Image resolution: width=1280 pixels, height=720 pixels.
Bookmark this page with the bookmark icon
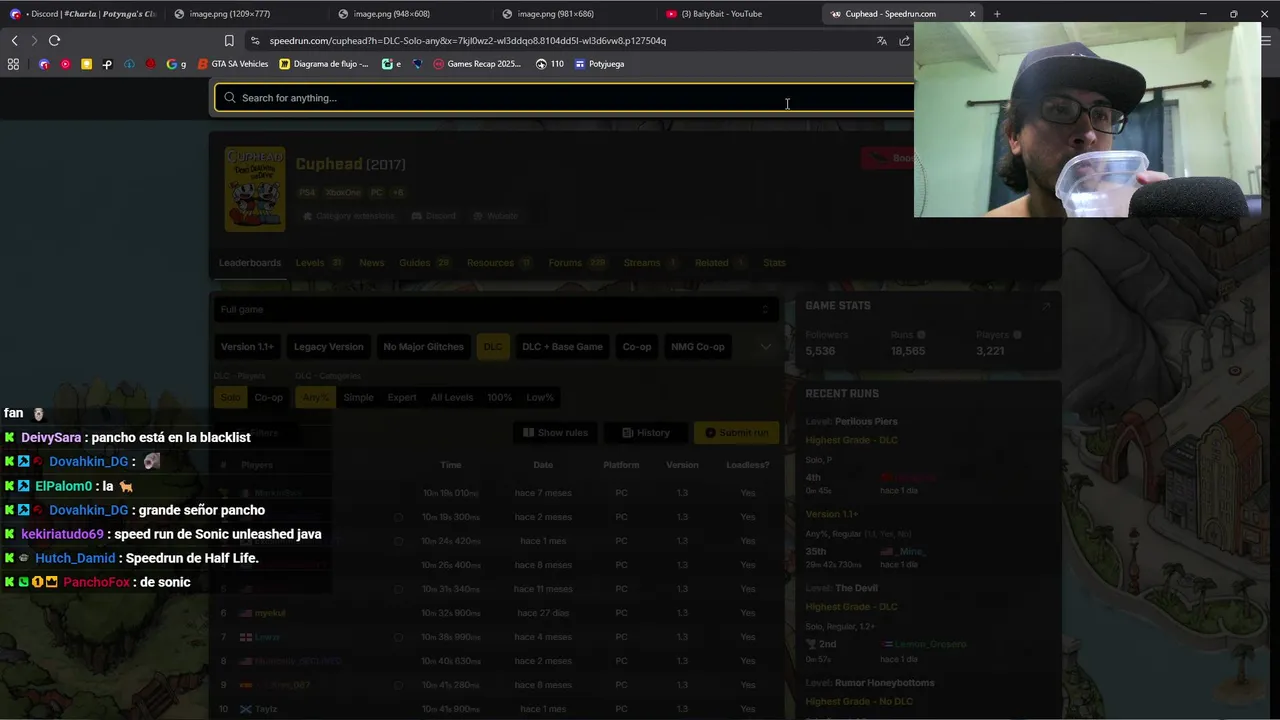pyautogui.click(x=229, y=41)
